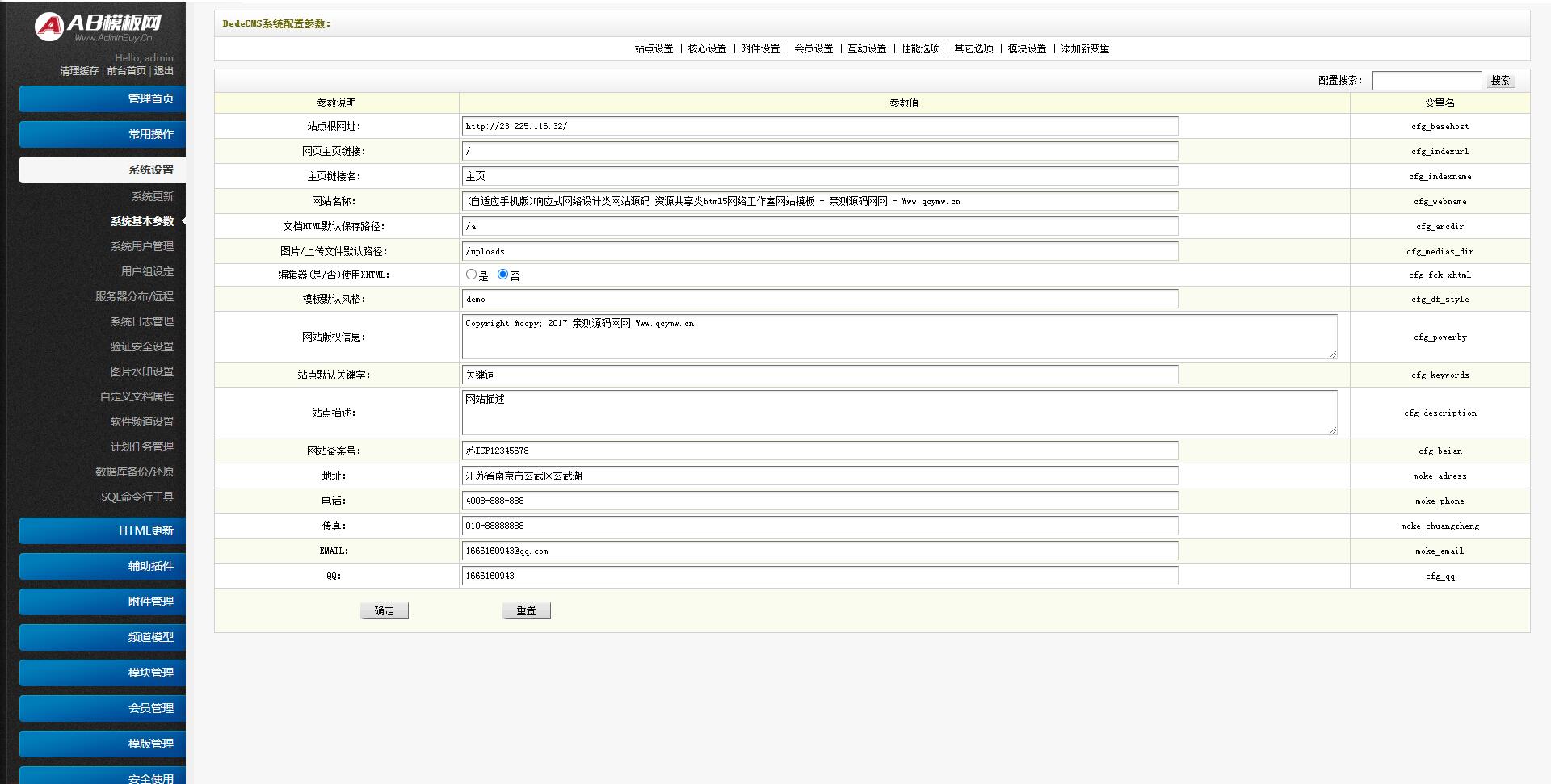Open 数据库备份/还原 in the sidebar
The image size is (1551, 784).
[134, 472]
